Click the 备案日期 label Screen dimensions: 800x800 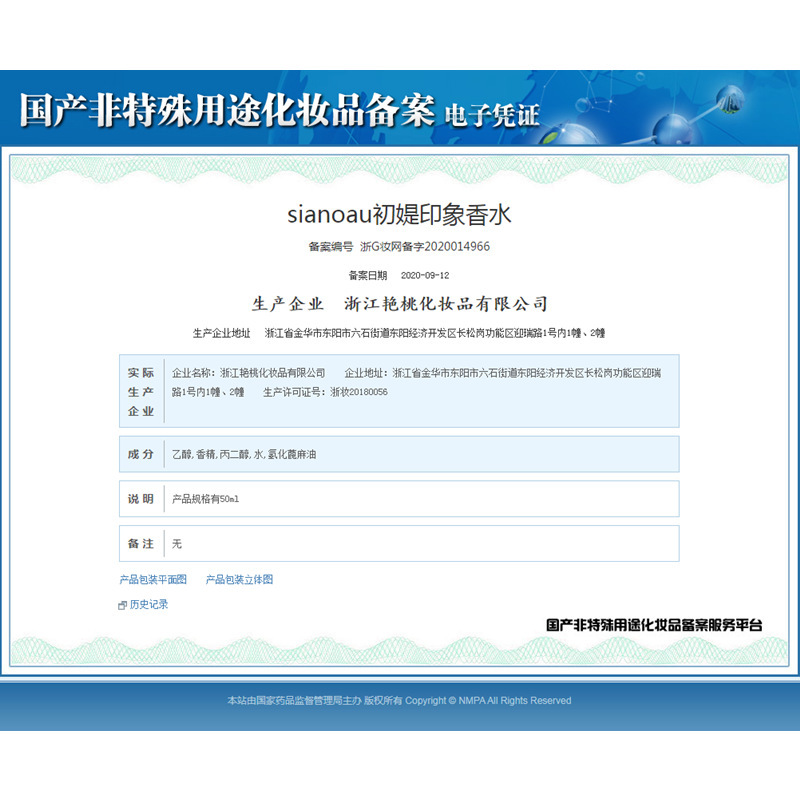pyautogui.click(x=368, y=276)
